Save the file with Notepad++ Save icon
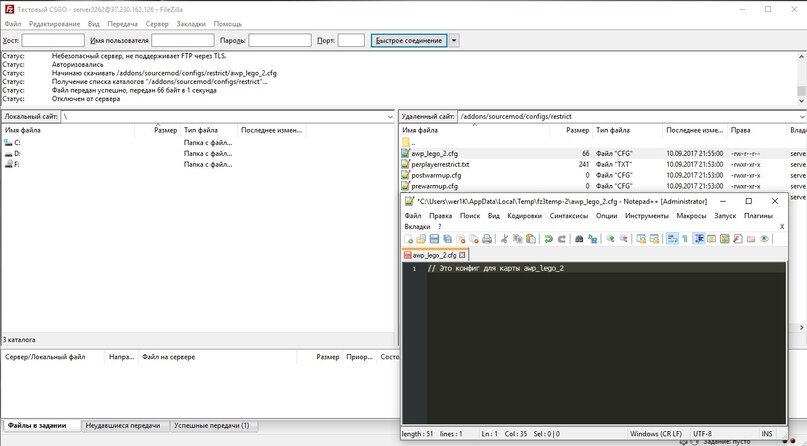Viewport: 807px width, 446px height. point(434,239)
